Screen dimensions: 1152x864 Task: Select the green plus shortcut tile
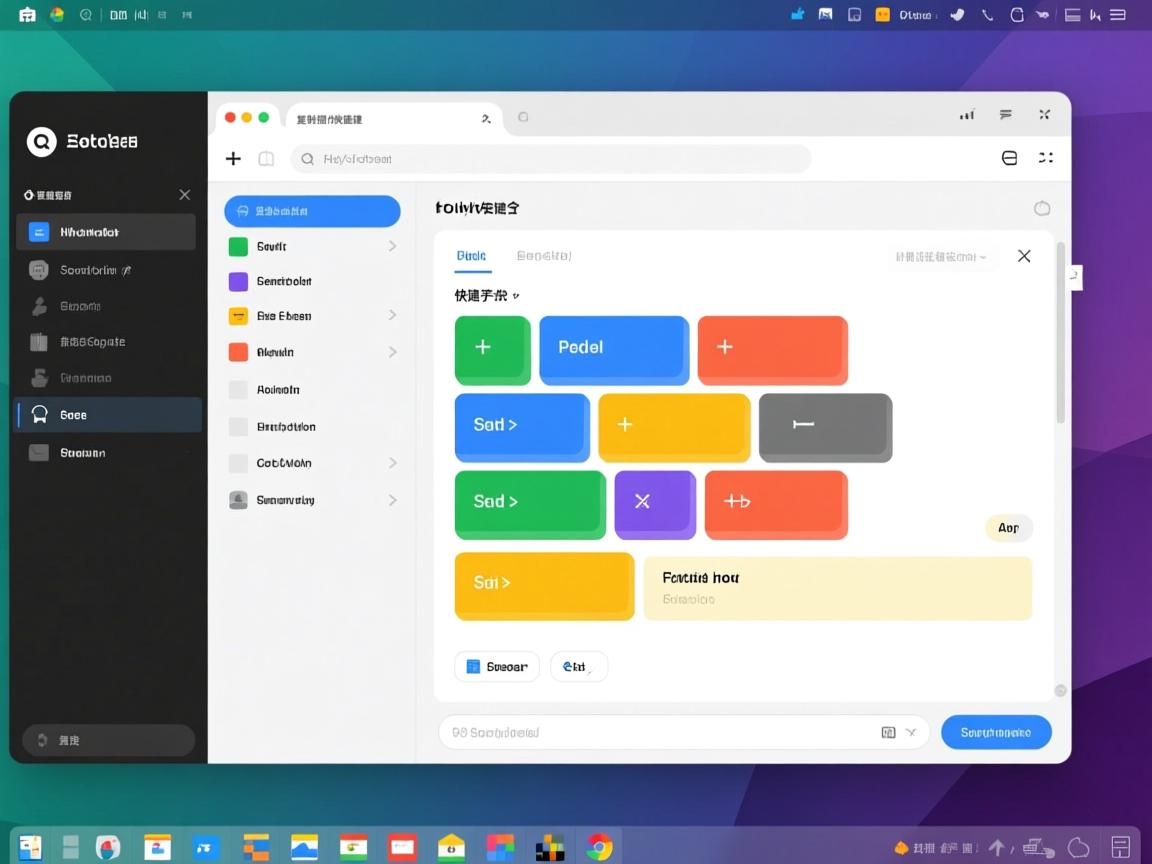pos(492,350)
